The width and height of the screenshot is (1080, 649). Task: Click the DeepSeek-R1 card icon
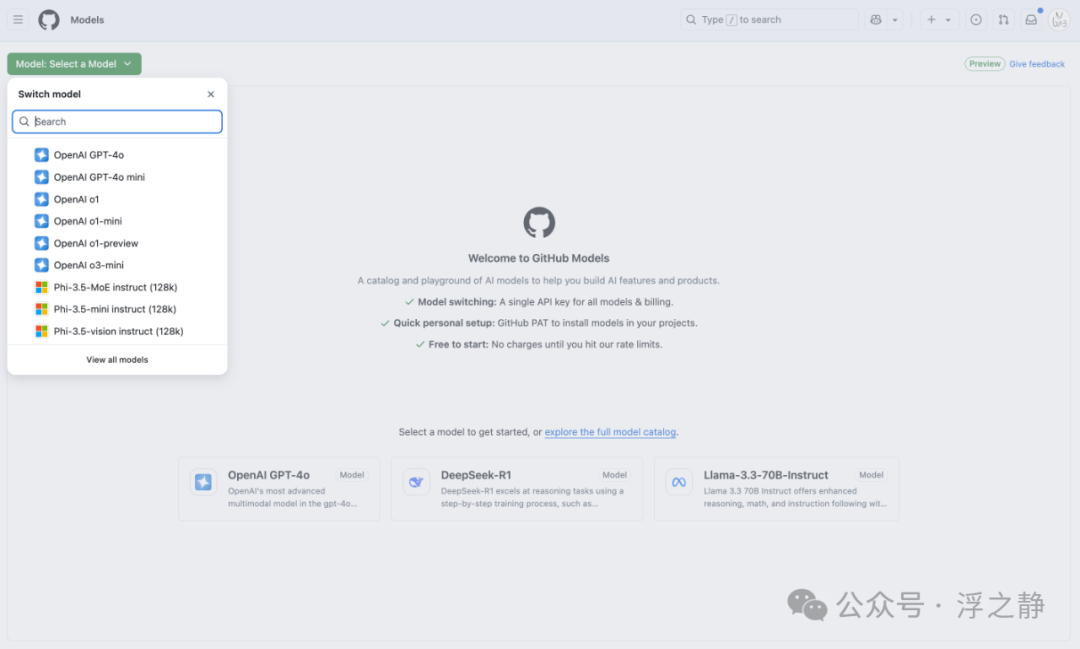(416, 483)
